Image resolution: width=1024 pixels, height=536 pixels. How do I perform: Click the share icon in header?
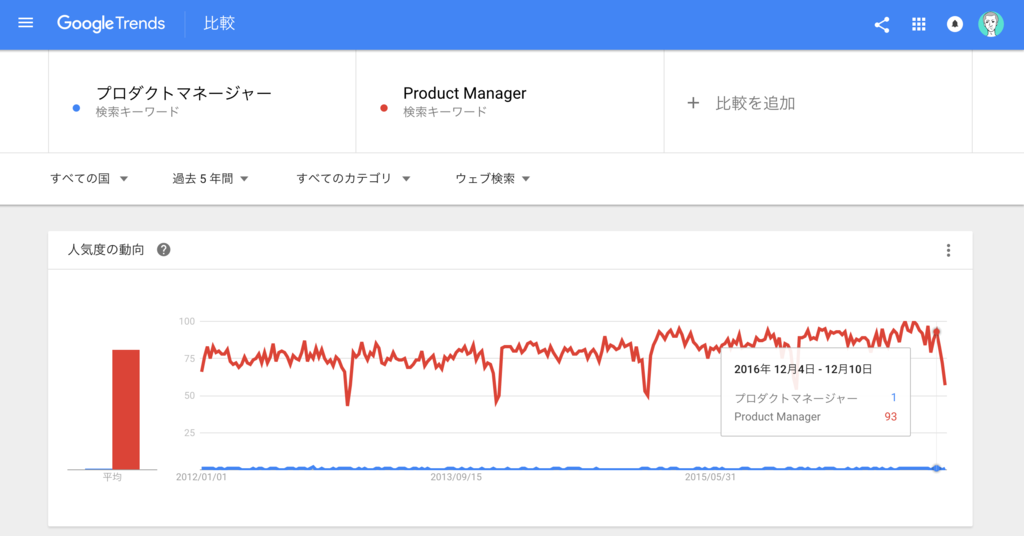click(882, 25)
